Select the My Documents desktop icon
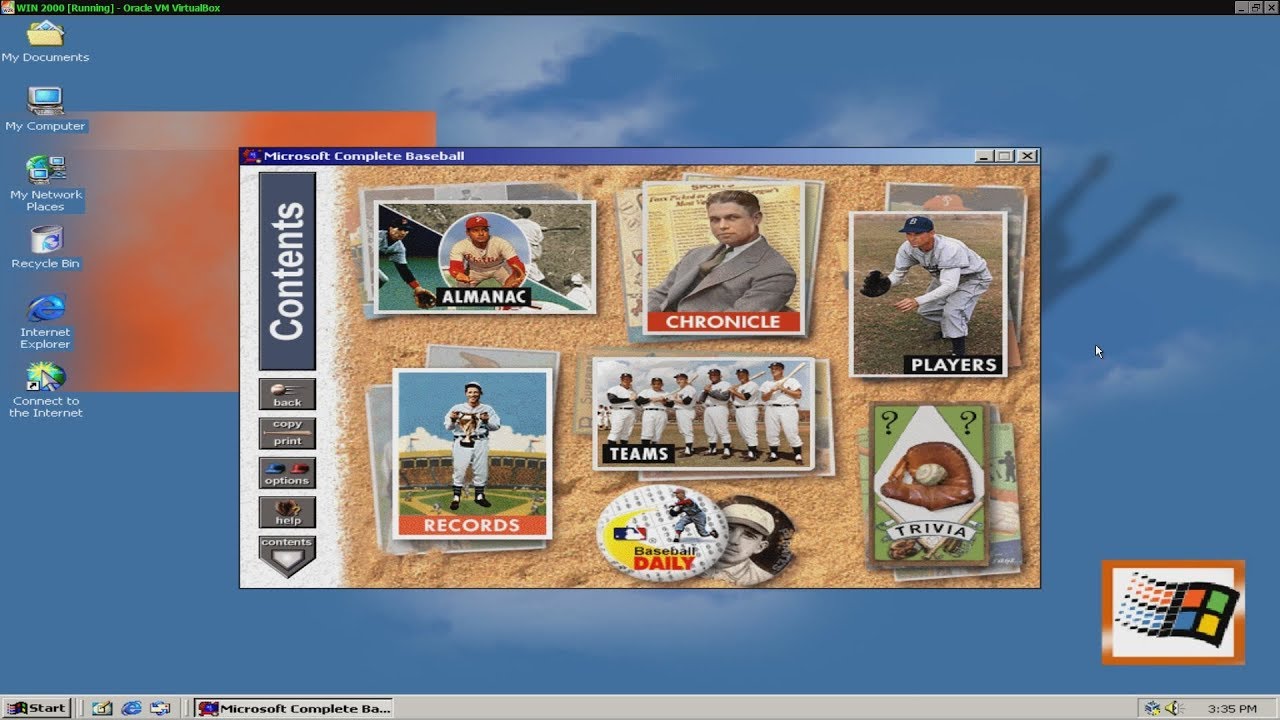 pos(45,41)
